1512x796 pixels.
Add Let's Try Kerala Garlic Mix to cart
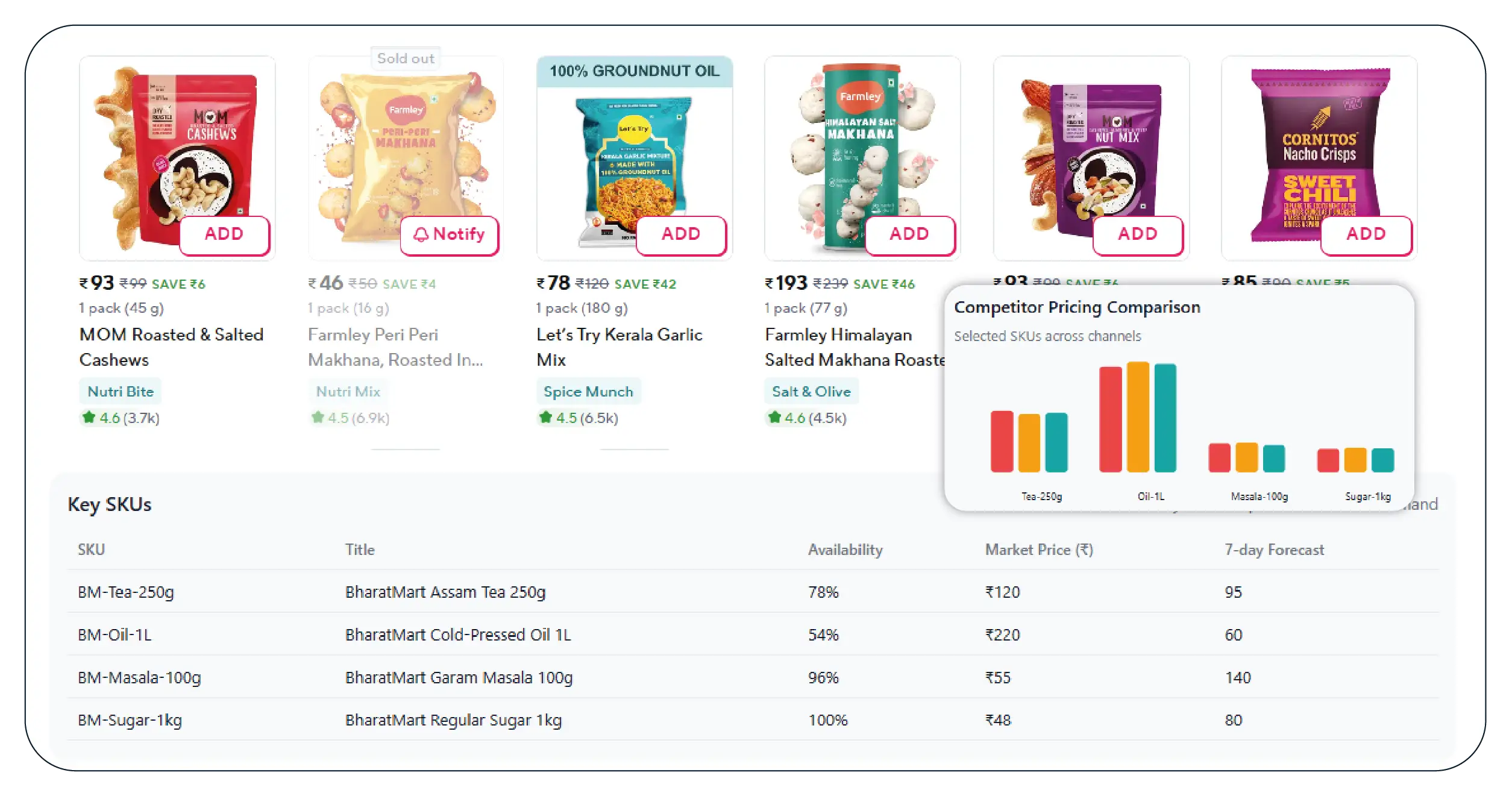(681, 234)
